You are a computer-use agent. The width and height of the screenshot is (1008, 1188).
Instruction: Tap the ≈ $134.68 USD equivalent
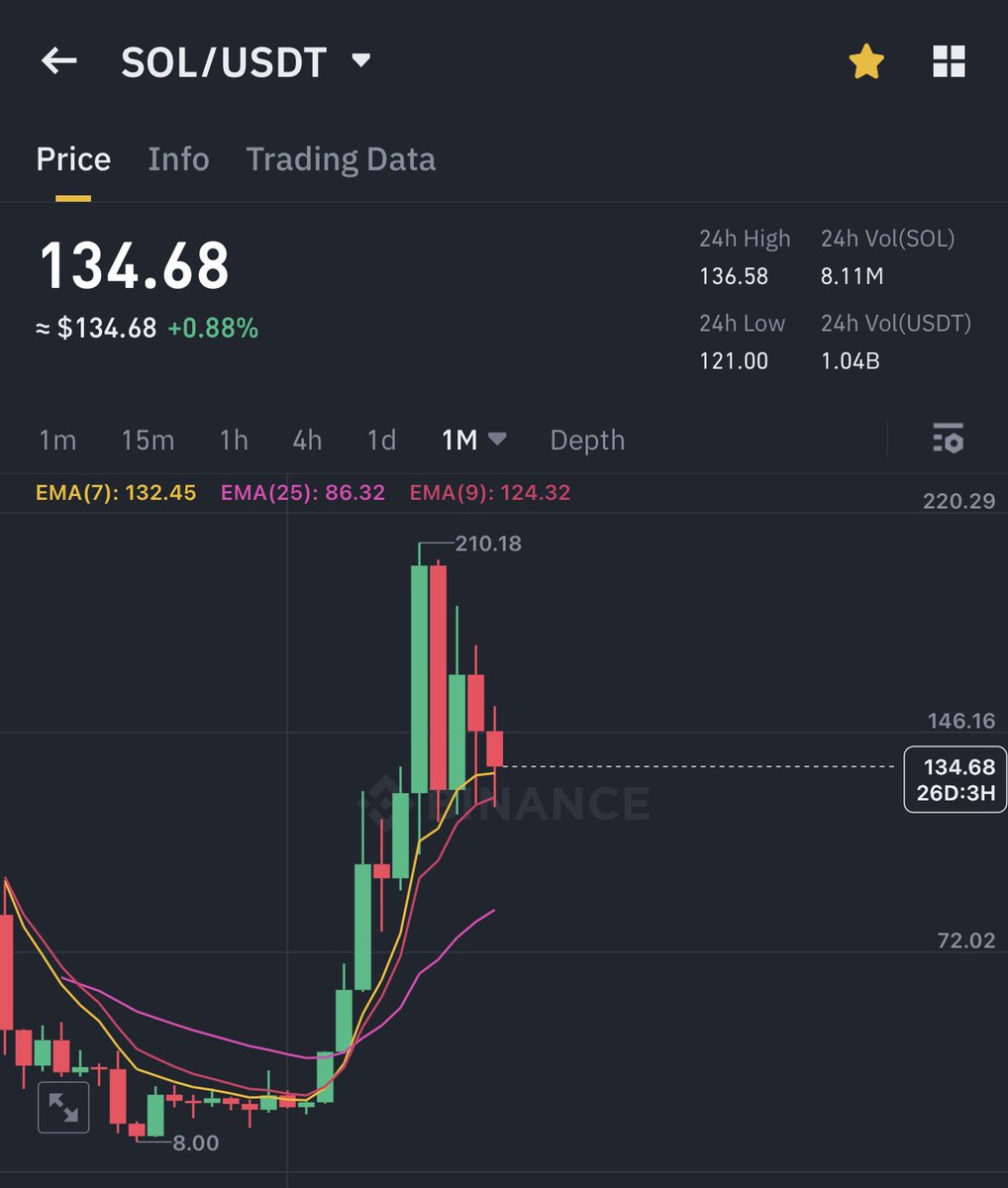tap(96, 328)
